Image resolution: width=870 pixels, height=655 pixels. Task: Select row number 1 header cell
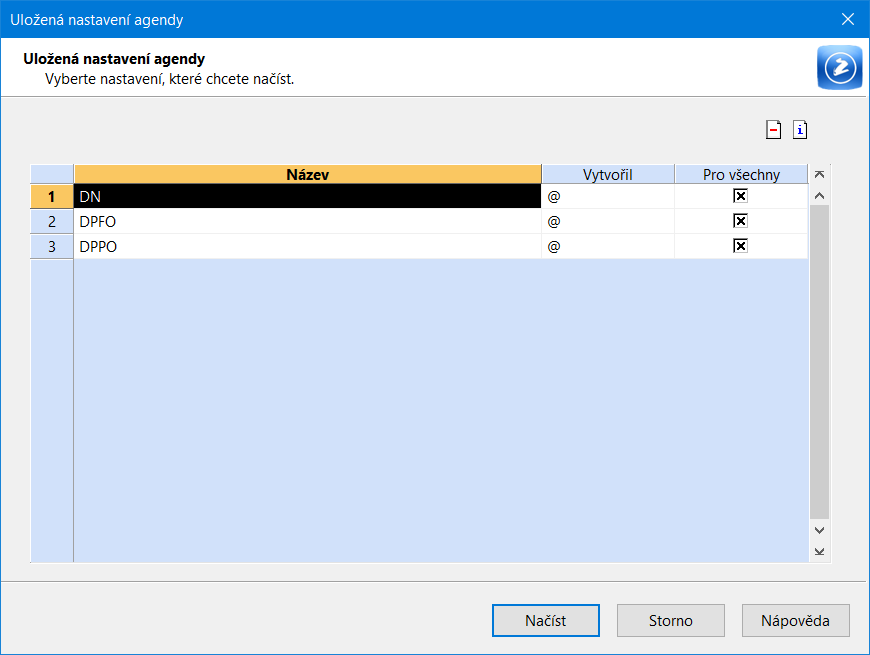click(52, 196)
